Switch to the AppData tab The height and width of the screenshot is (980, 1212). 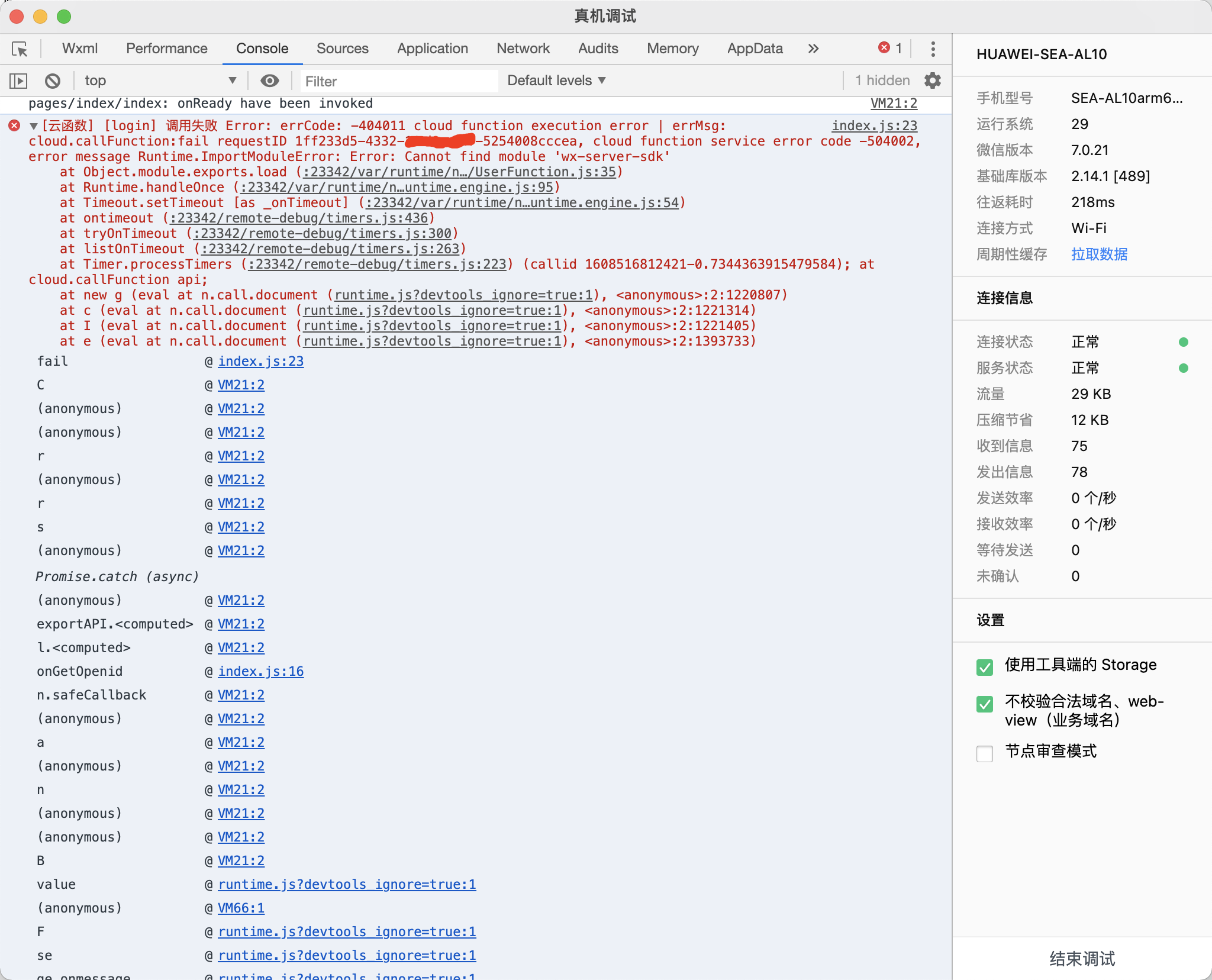(755, 49)
